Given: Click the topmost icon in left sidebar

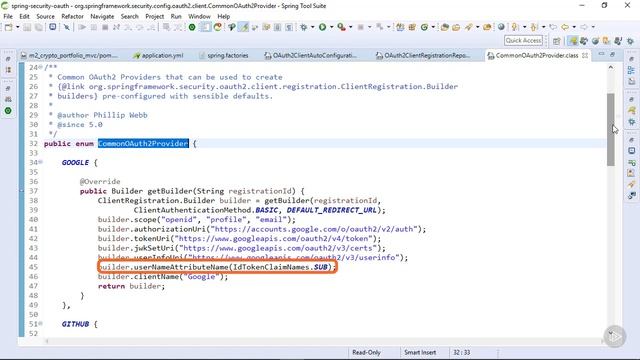Looking at the screenshot, I should pos(8,59).
